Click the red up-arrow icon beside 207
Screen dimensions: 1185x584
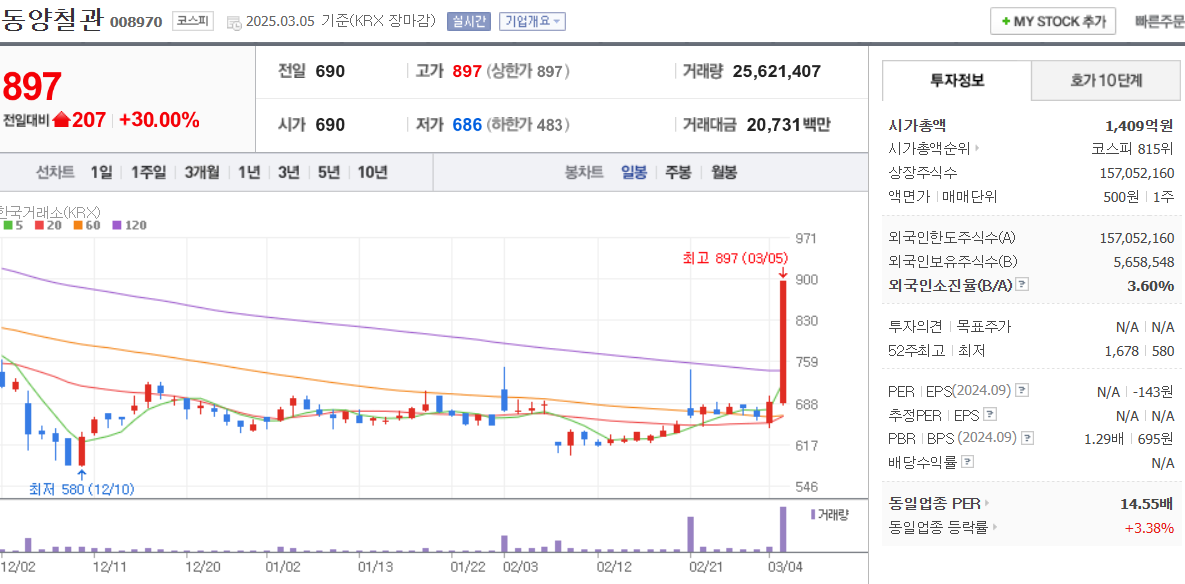coord(62,119)
